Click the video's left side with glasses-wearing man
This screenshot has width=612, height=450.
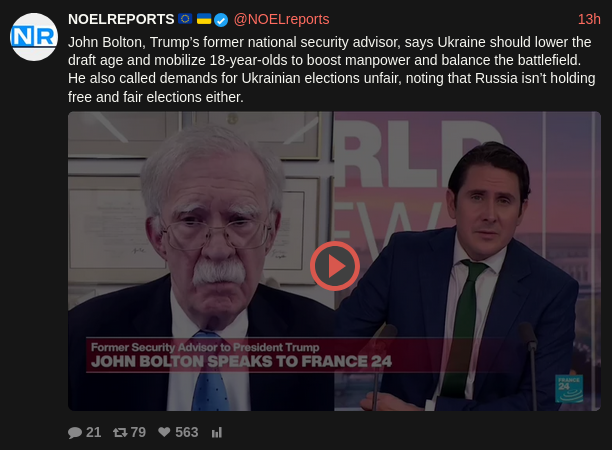pos(201,261)
